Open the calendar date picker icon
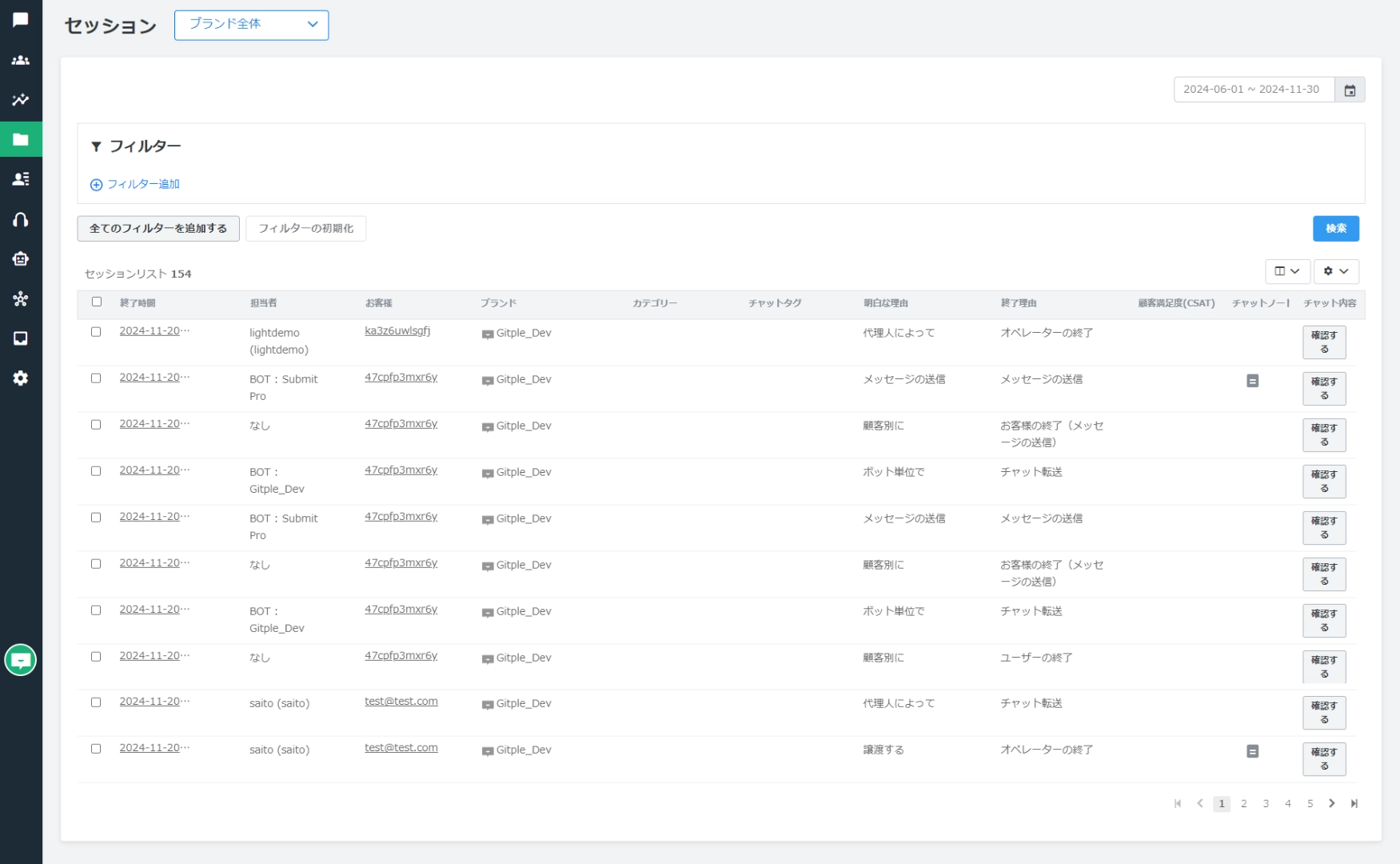The height and width of the screenshot is (864, 1400). click(x=1350, y=90)
